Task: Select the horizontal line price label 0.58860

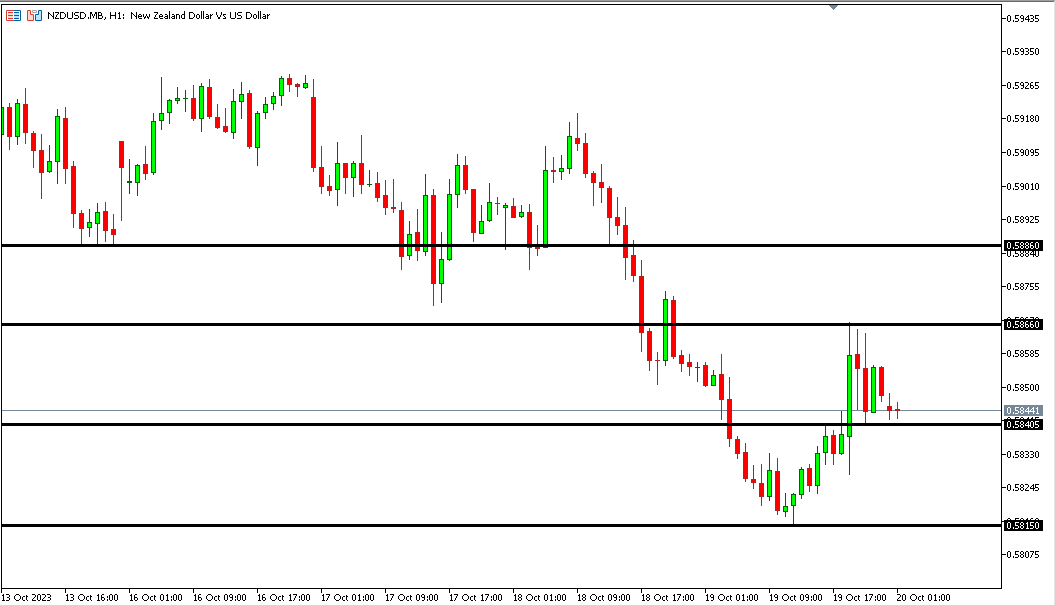Action: pyautogui.click(x=1023, y=246)
